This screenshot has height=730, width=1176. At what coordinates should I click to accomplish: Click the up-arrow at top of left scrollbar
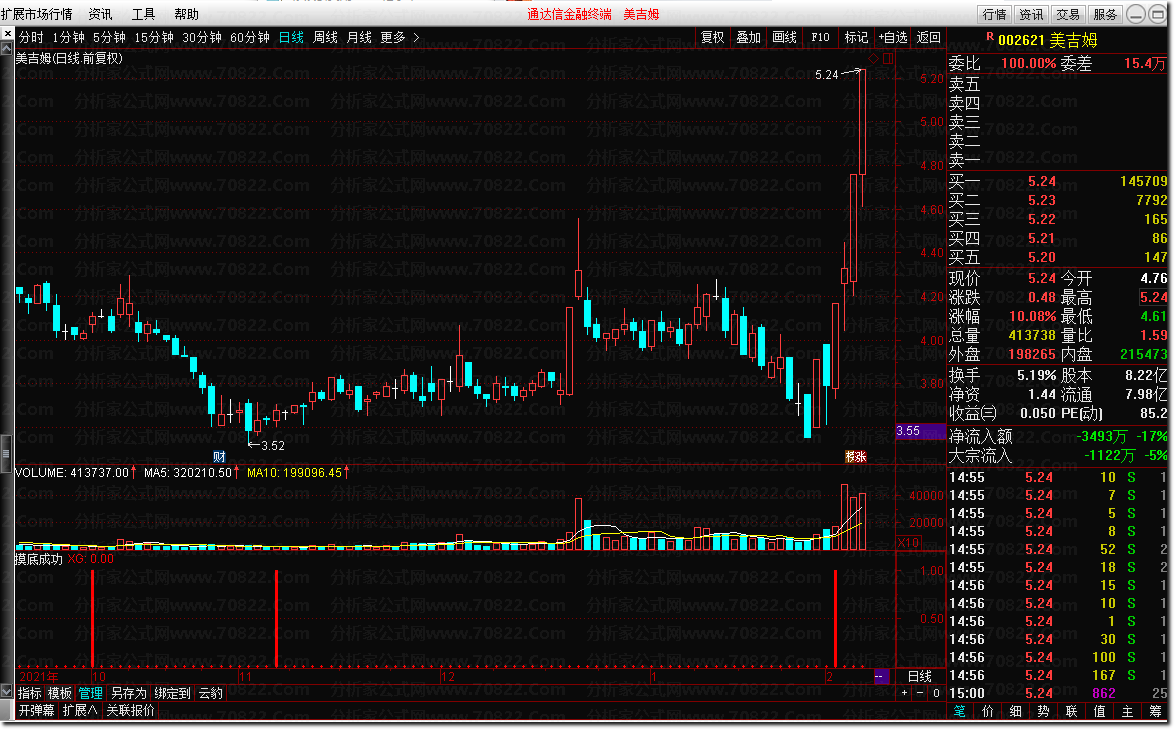pos(7,49)
